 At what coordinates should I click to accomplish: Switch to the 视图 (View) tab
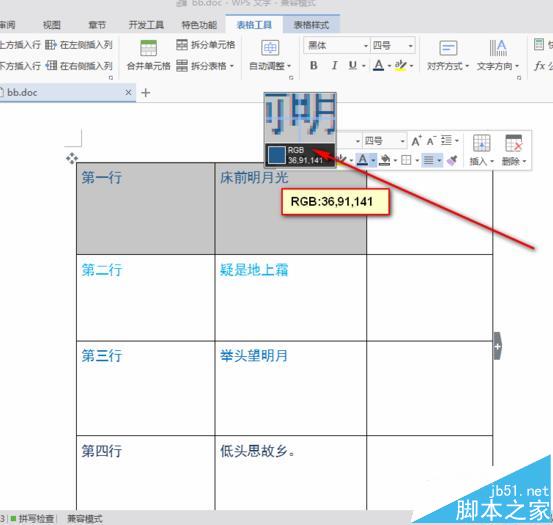pyautogui.click(x=51, y=25)
